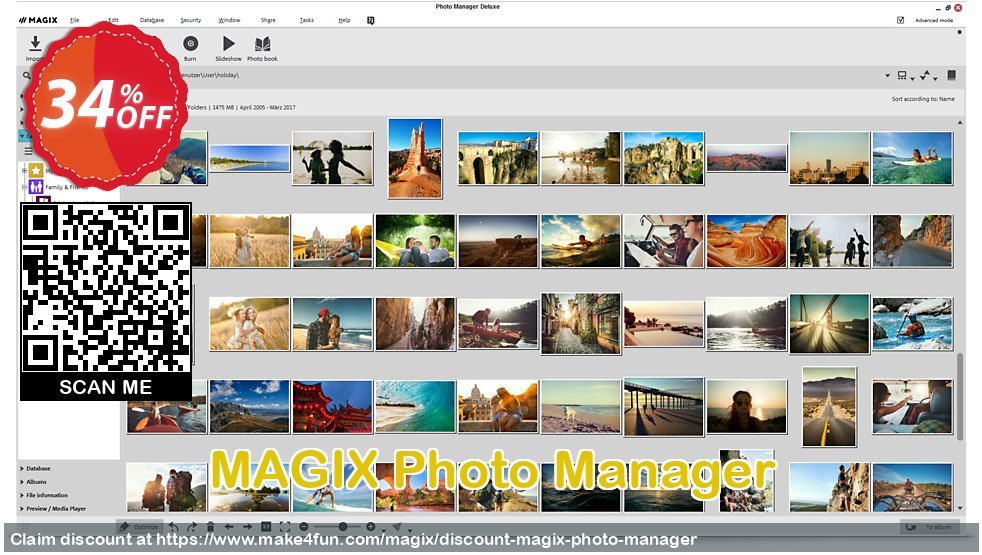Image resolution: width=982 pixels, height=555 pixels.
Task: Select the couple in hammock thumbnail
Action: (x=415, y=241)
